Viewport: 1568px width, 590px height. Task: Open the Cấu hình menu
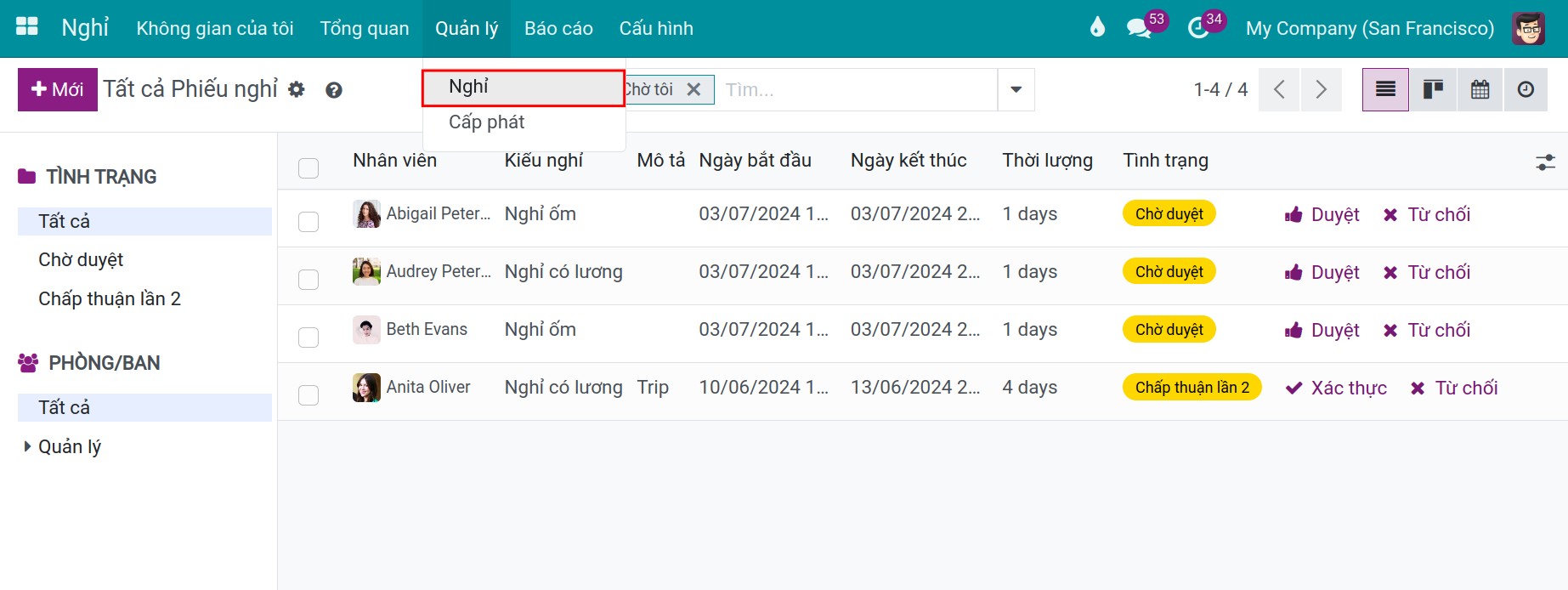pyautogui.click(x=656, y=28)
